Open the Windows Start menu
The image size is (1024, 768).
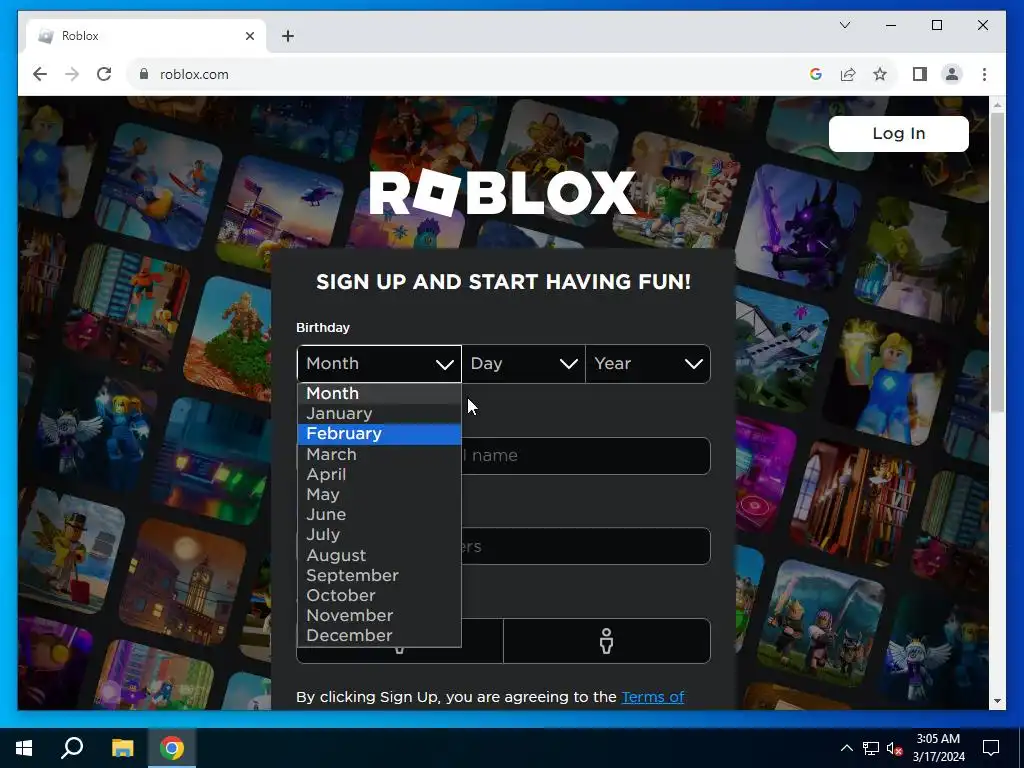click(24, 748)
